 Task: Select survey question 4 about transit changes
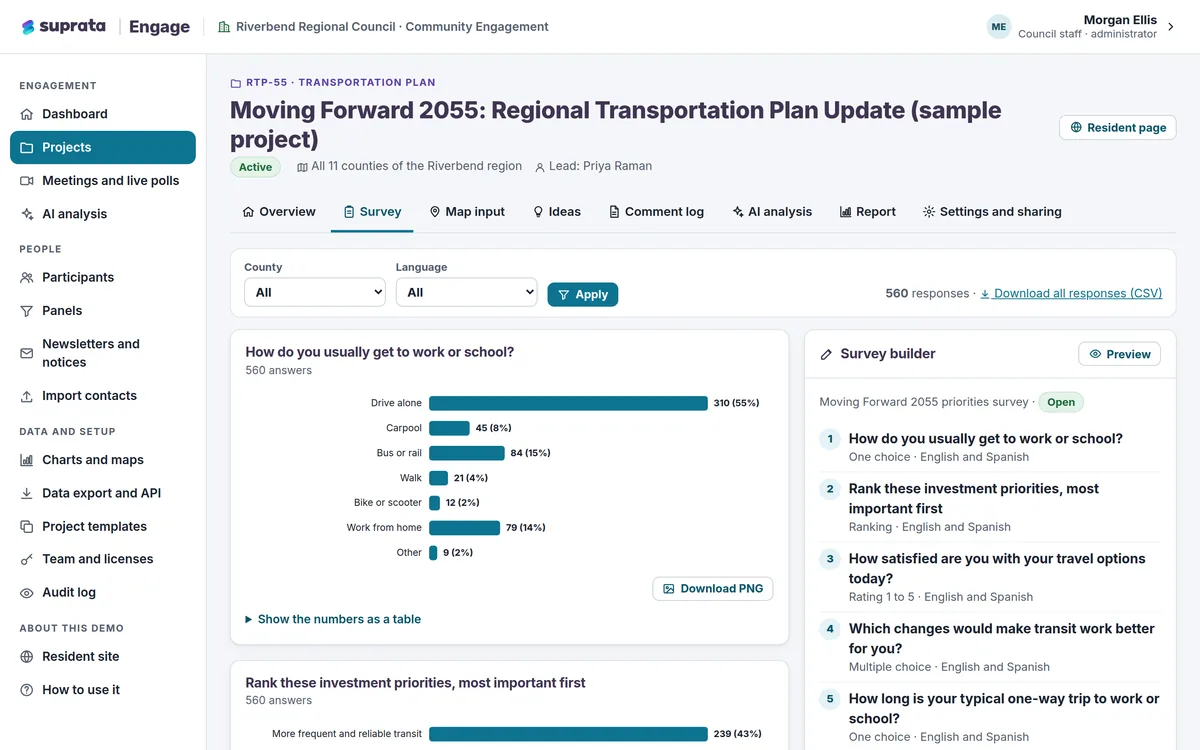[x=990, y=647]
